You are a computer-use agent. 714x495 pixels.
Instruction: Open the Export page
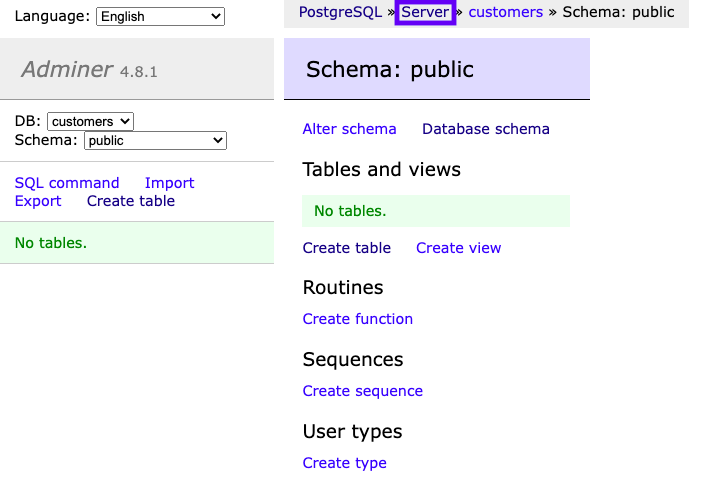[x=38, y=201]
